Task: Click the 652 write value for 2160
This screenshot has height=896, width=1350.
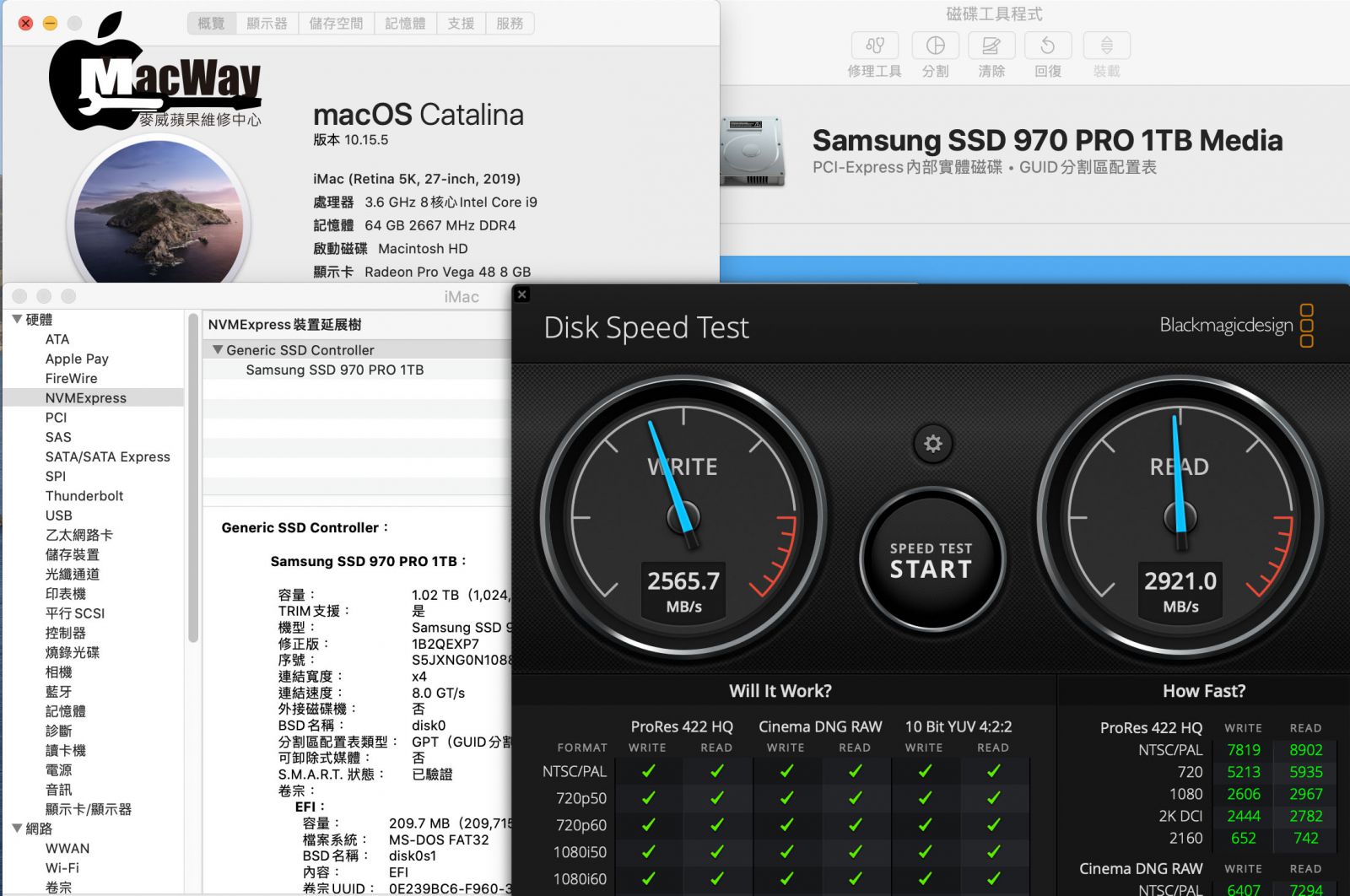Action: tap(1244, 838)
